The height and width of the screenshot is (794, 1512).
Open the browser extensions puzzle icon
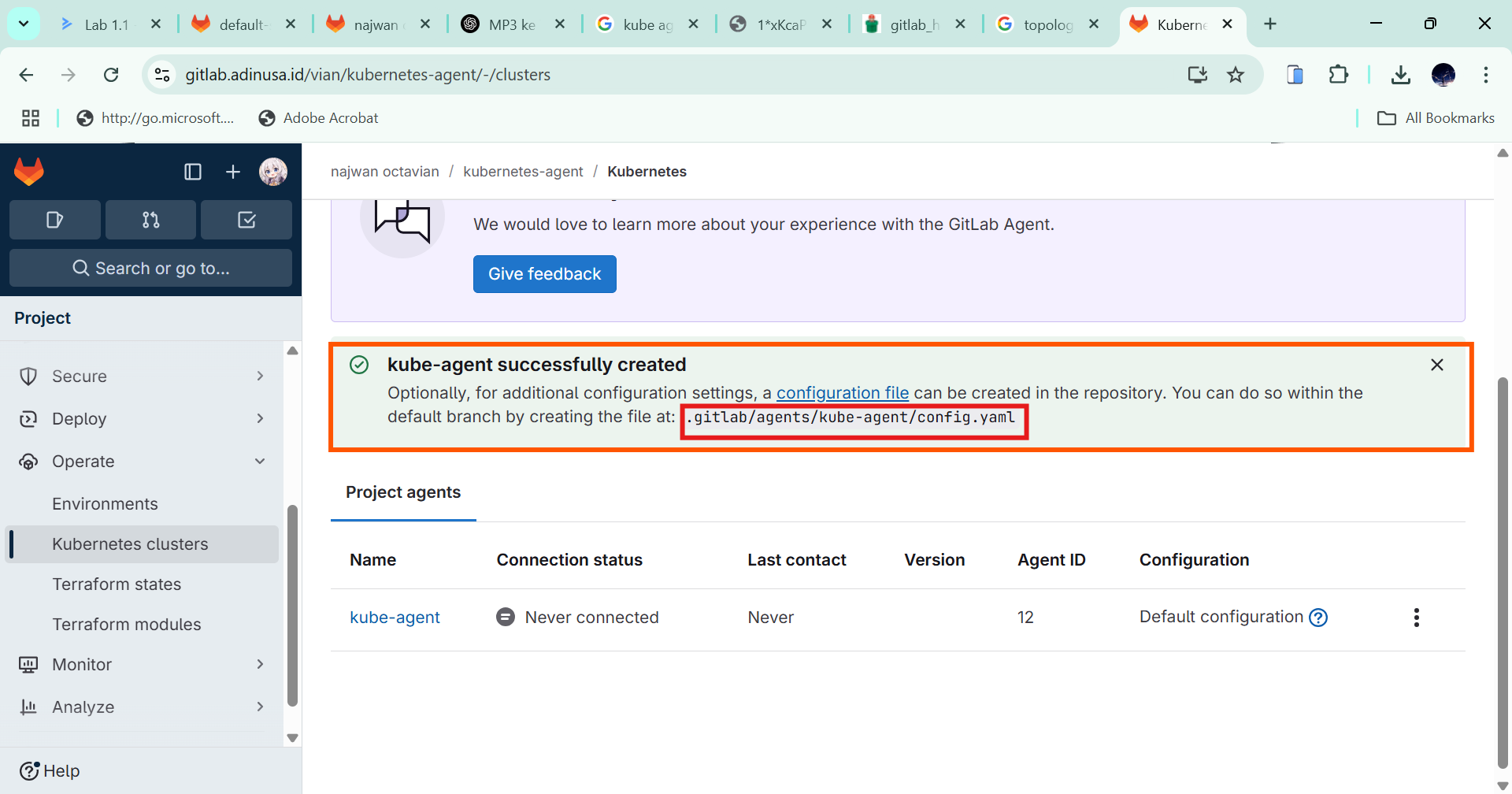[x=1338, y=75]
